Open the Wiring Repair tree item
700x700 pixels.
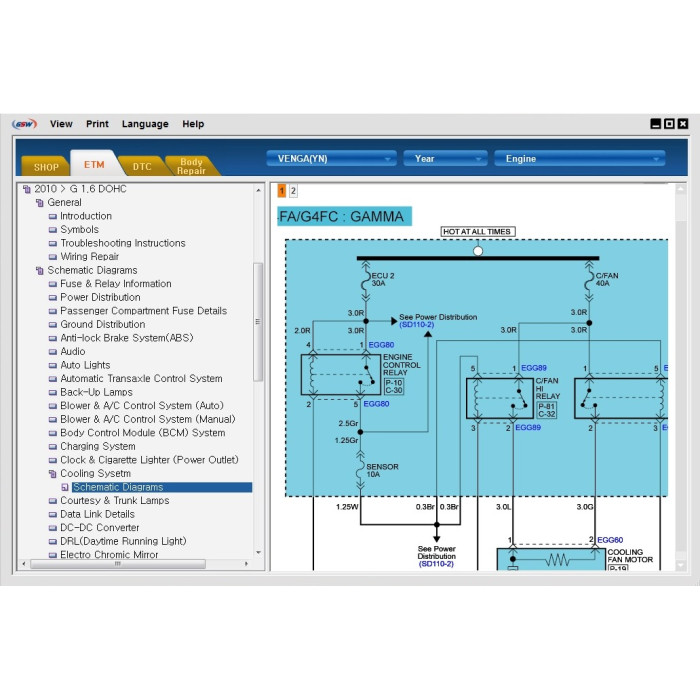pos(89,257)
